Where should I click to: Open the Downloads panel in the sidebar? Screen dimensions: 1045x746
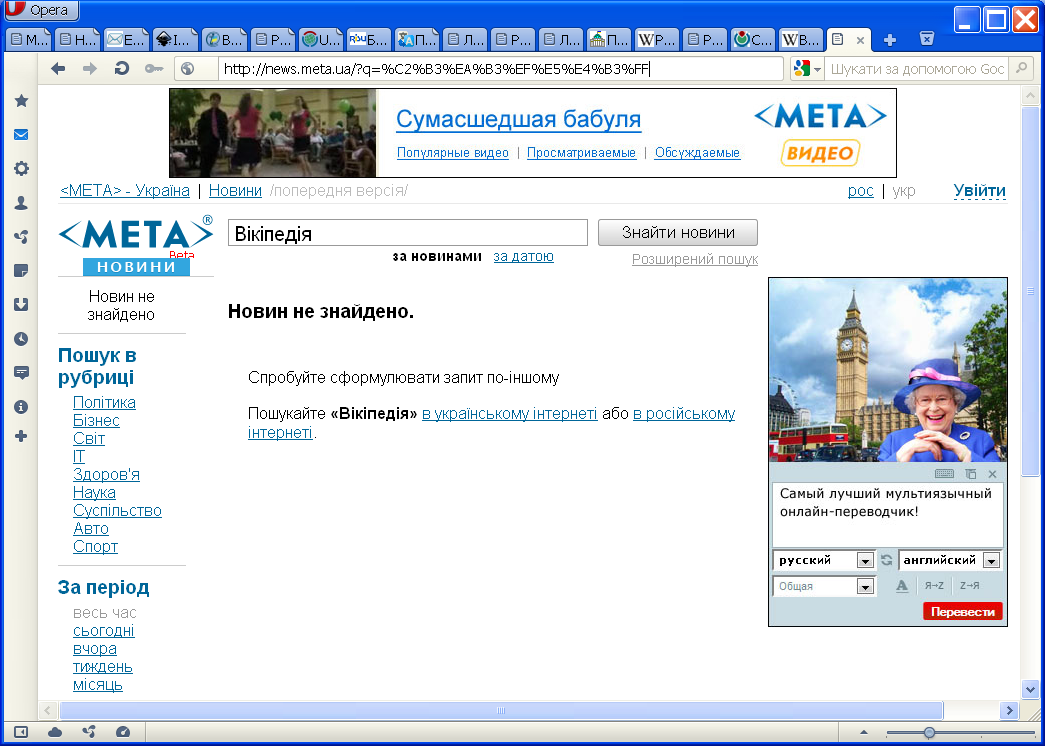click(20, 305)
